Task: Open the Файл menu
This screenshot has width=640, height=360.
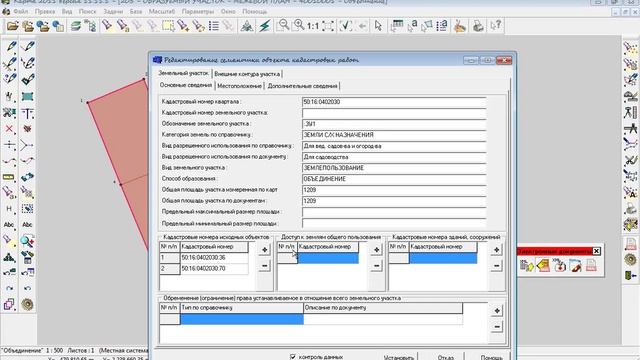Action: [21, 11]
